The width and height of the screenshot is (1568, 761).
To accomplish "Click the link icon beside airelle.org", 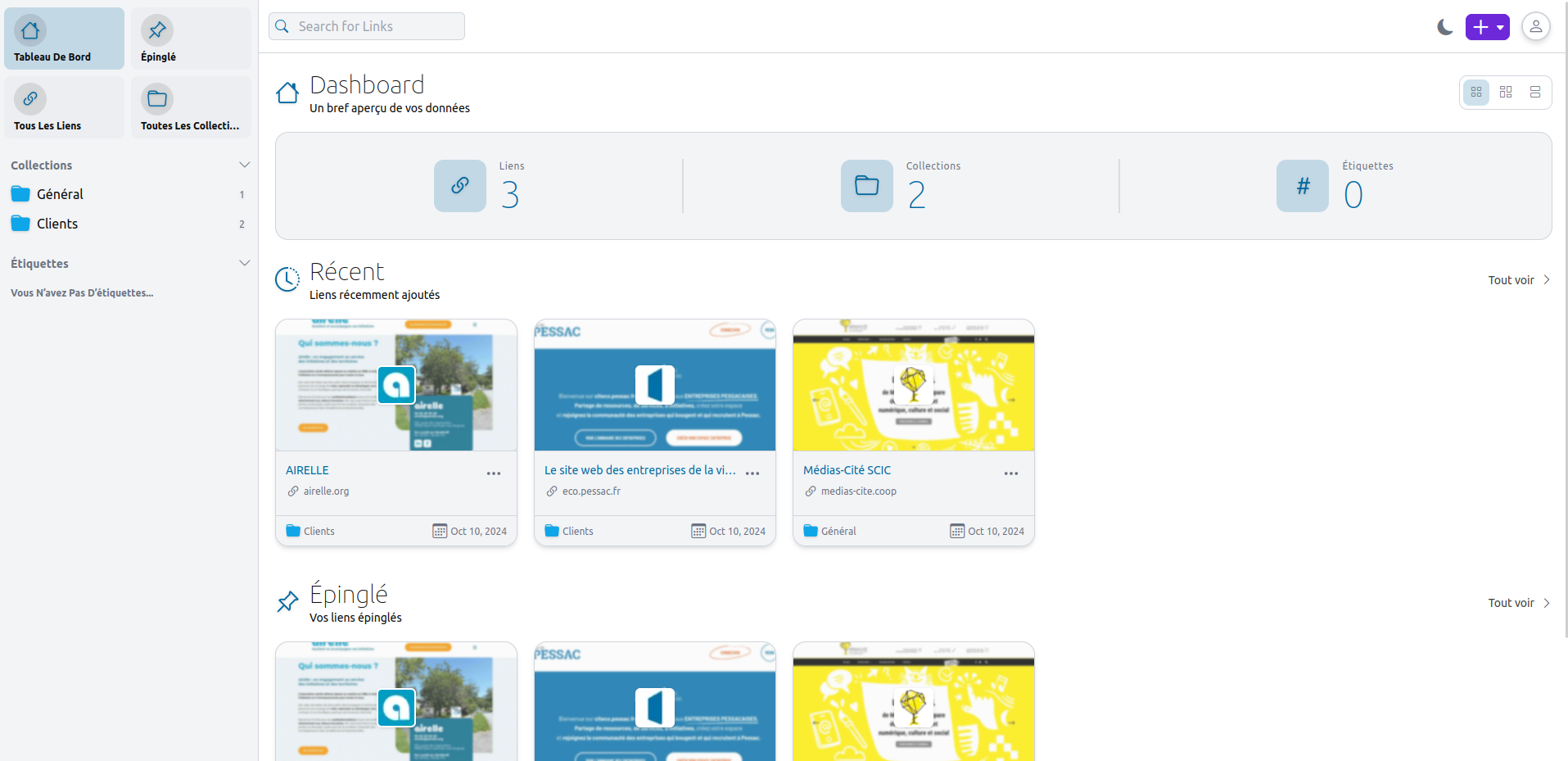I will pos(293,491).
